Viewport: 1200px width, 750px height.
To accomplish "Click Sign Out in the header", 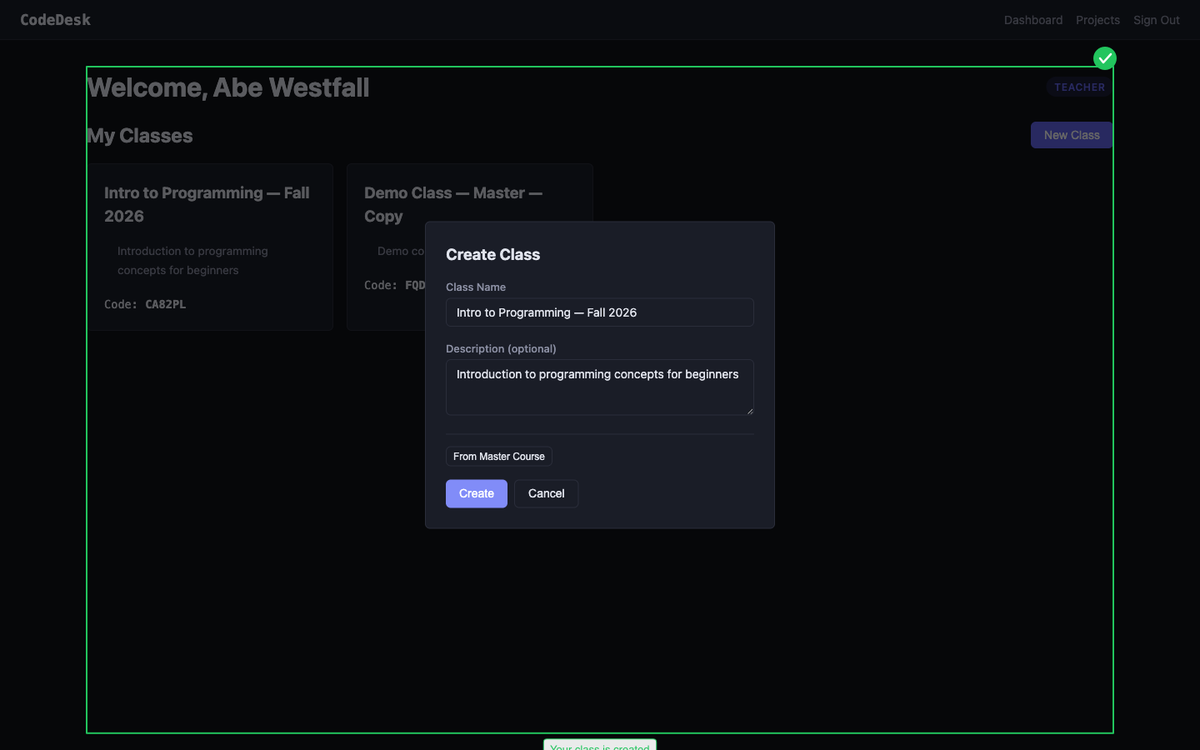I will (x=1156, y=20).
